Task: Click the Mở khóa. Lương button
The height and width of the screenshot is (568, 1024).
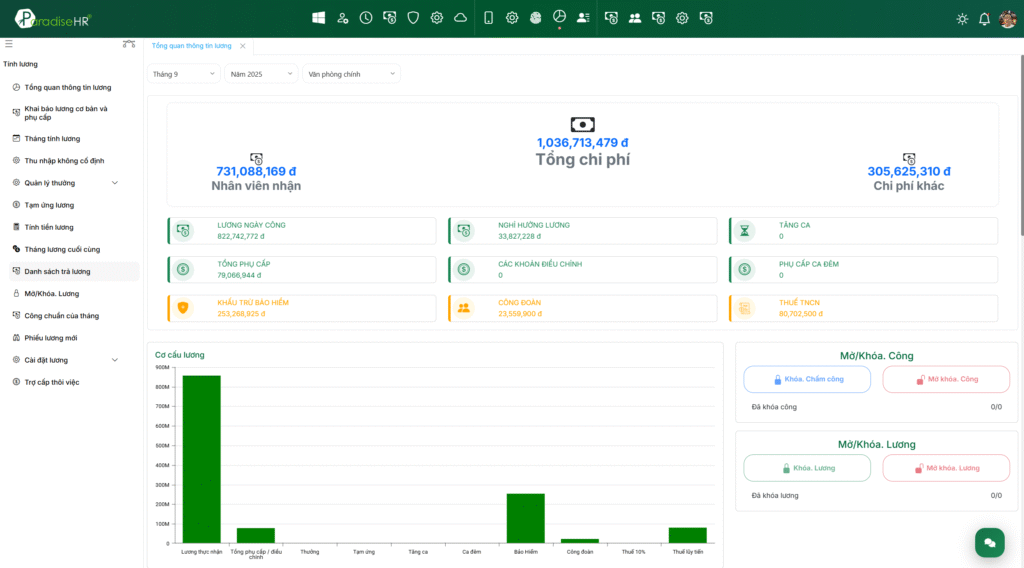Action: pyautogui.click(x=946, y=468)
